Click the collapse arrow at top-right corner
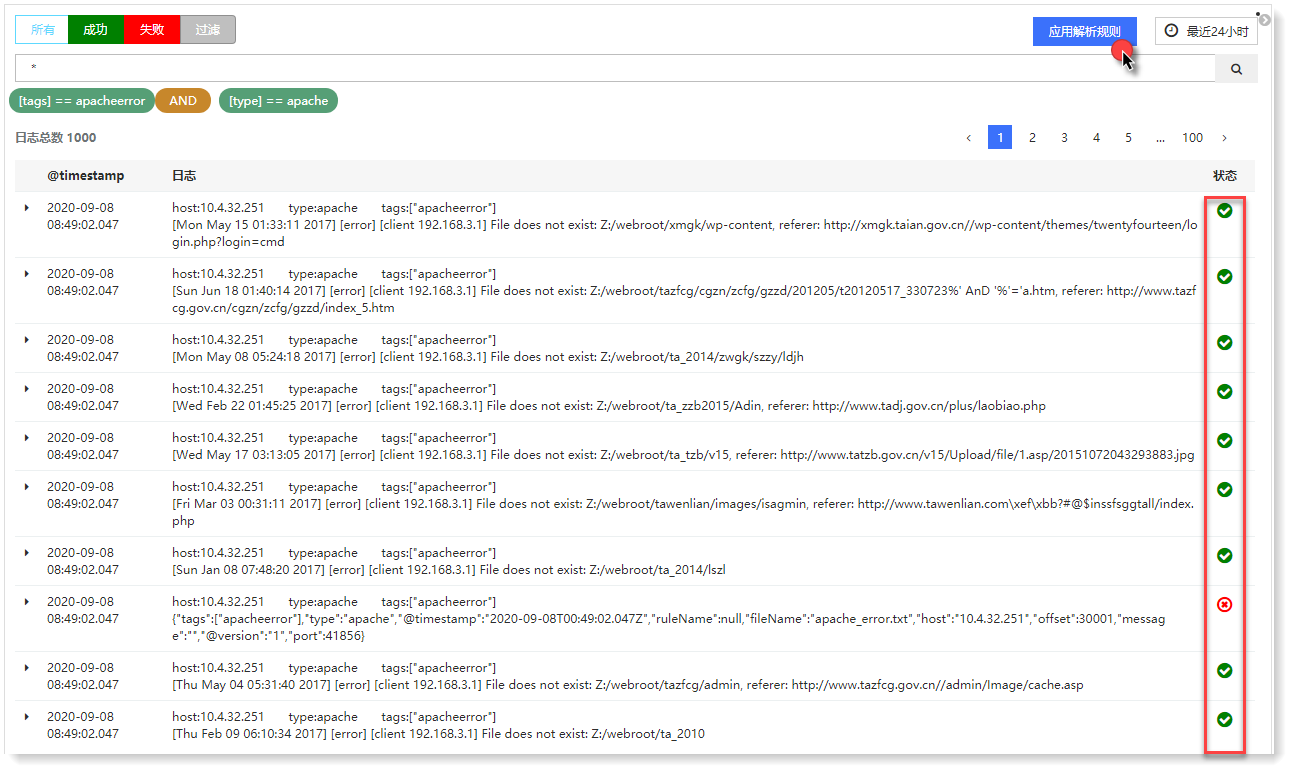 pos(1265,20)
